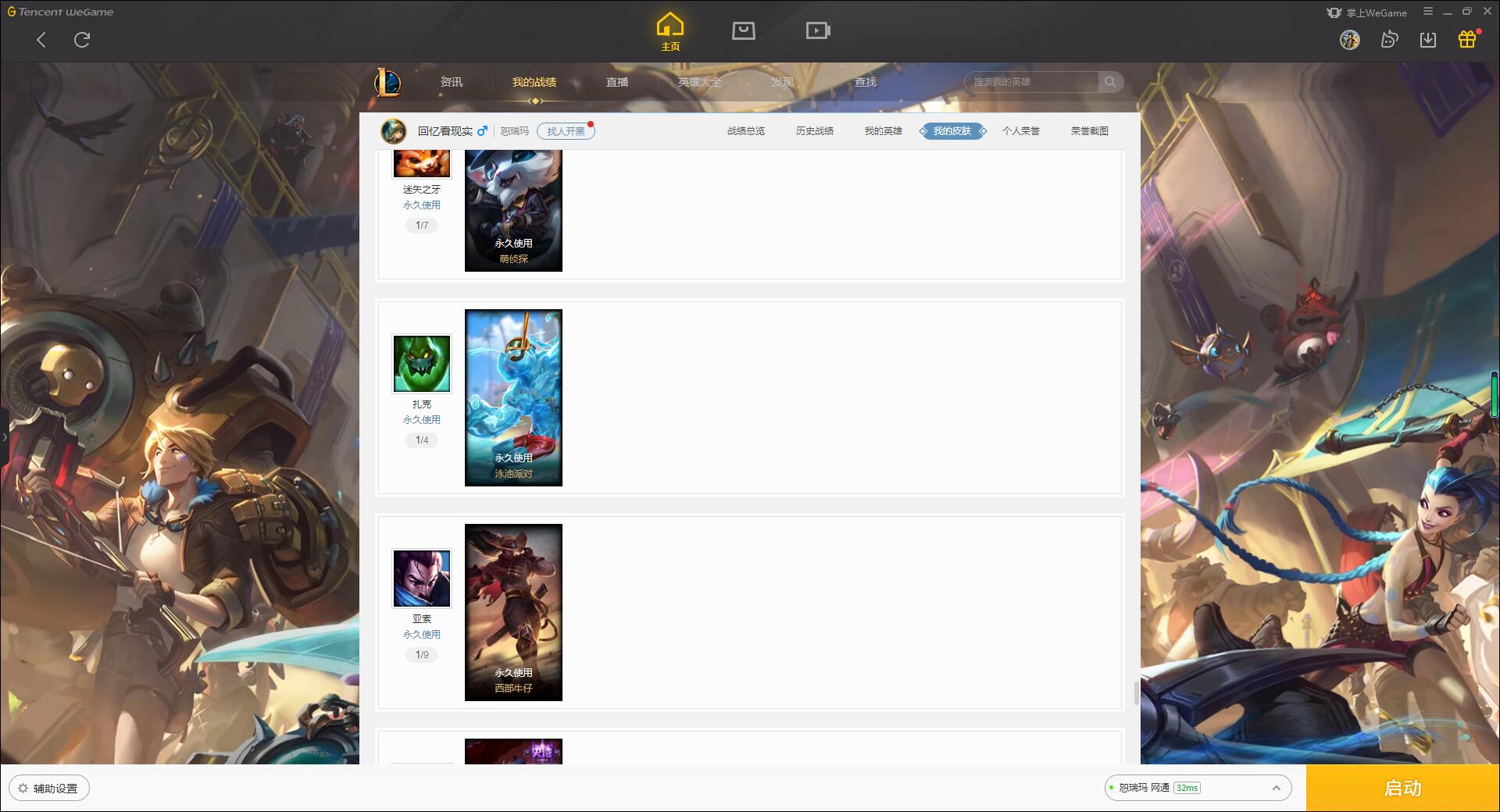The image size is (1500, 812).
Task: Switch to 战绩总览 sub-tab
Action: click(x=746, y=131)
